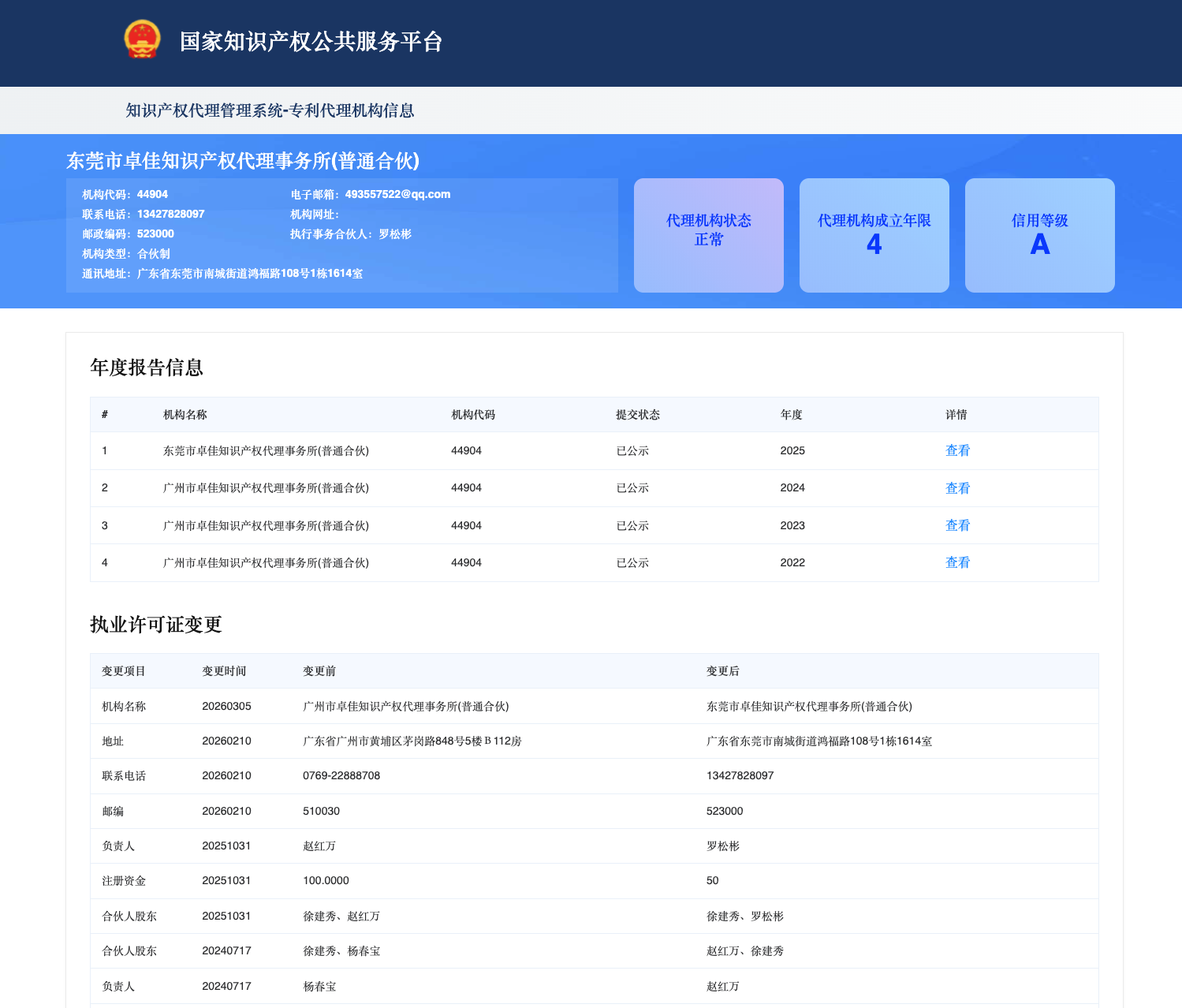Click the partners cell "徐建秀、杨春宝"
The width and height of the screenshot is (1182, 1008).
click(341, 951)
